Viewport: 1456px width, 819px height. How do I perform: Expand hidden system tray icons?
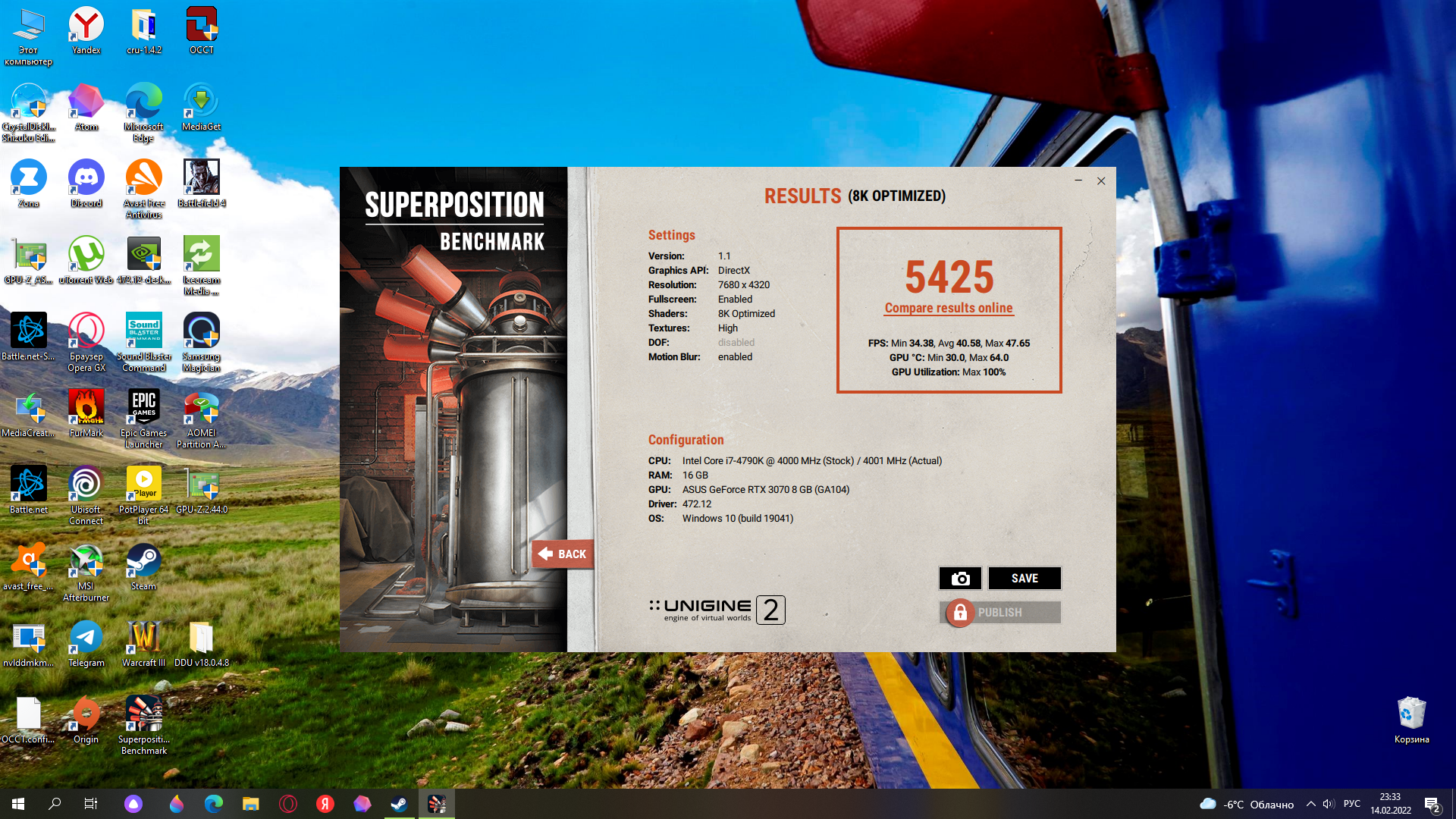(x=1310, y=804)
